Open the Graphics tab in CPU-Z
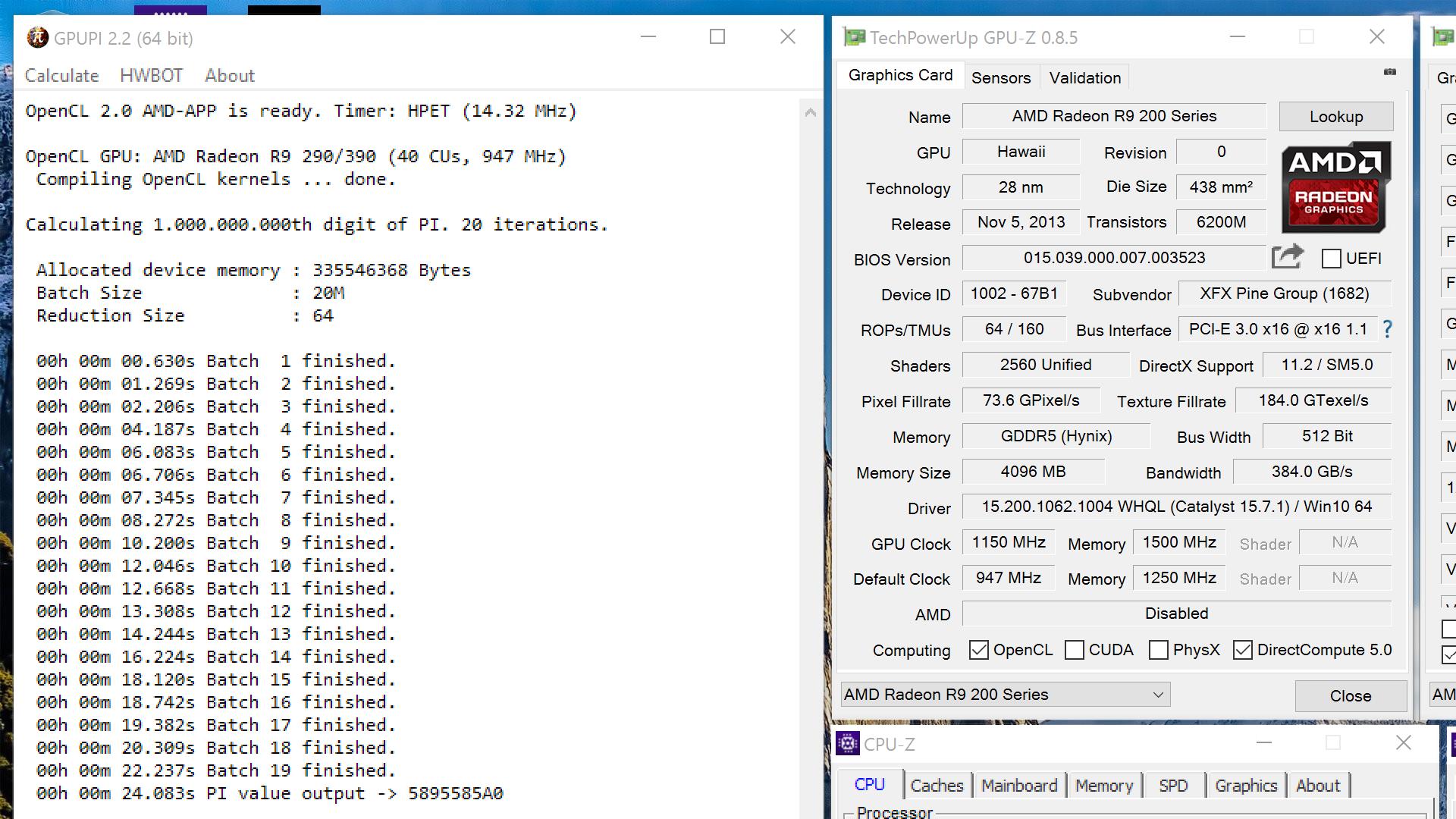The image size is (1456, 819). coord(1246,786)
